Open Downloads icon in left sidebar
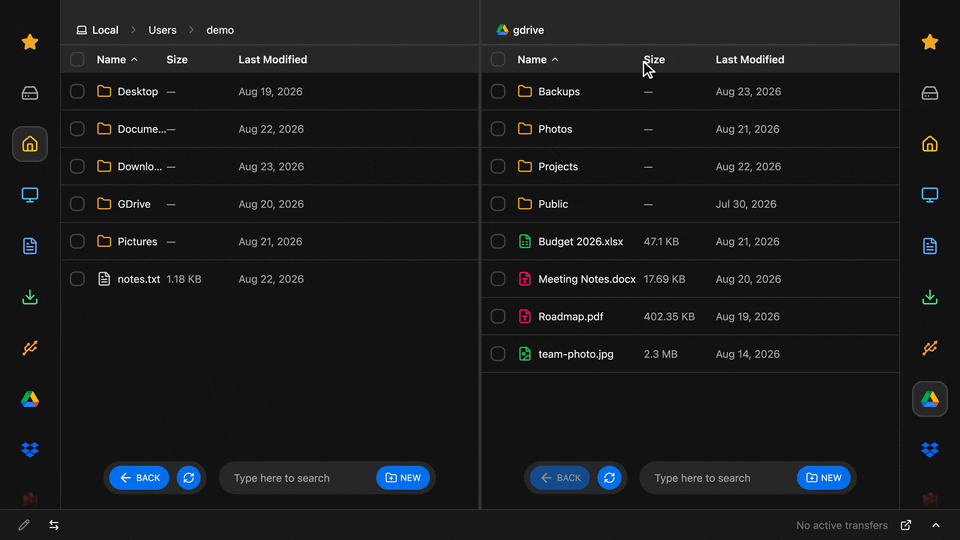 pyautogui.click(x=30, y=297)
